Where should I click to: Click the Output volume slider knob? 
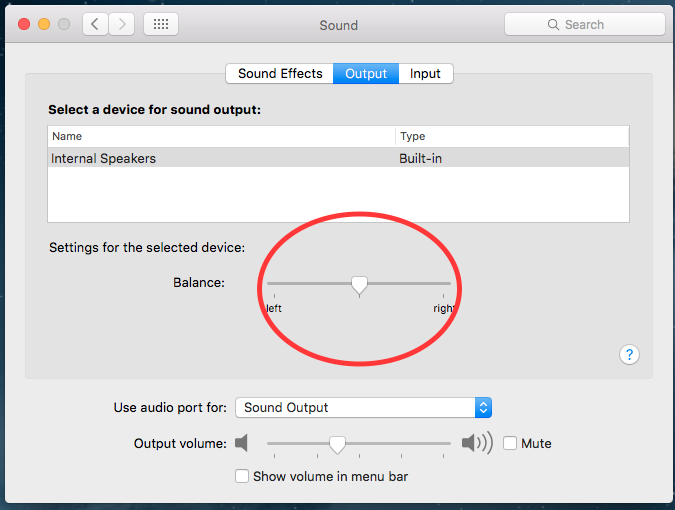338,444
